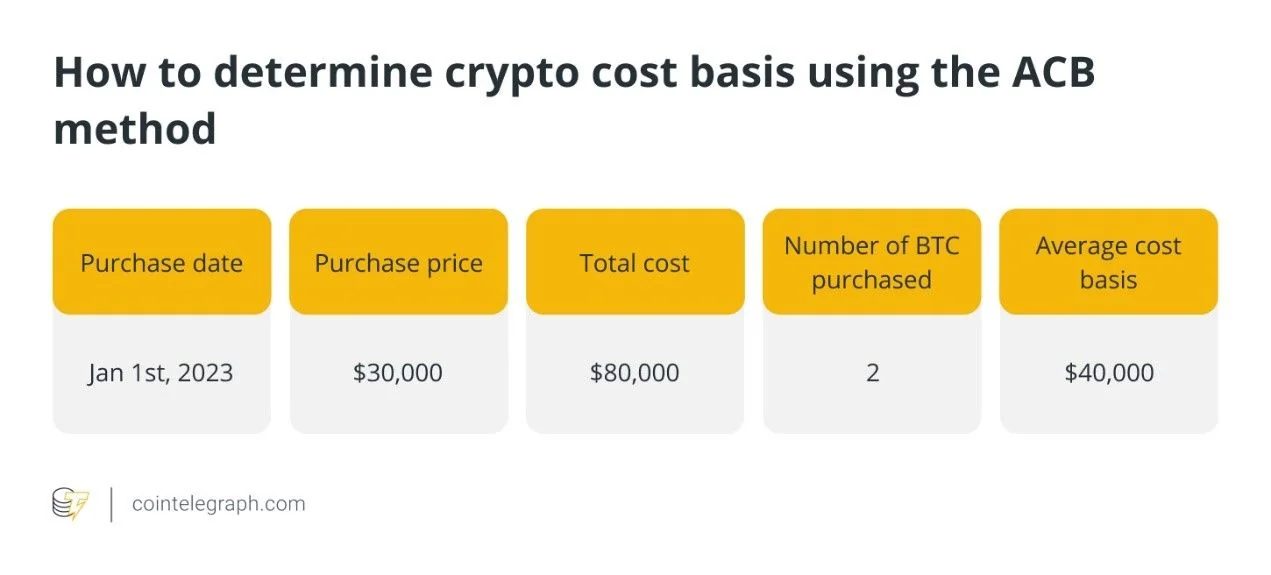Viewport: 1271px width, 575px height.
Task: Click the vertical divider beside the logo
Action: pos(111,504)
